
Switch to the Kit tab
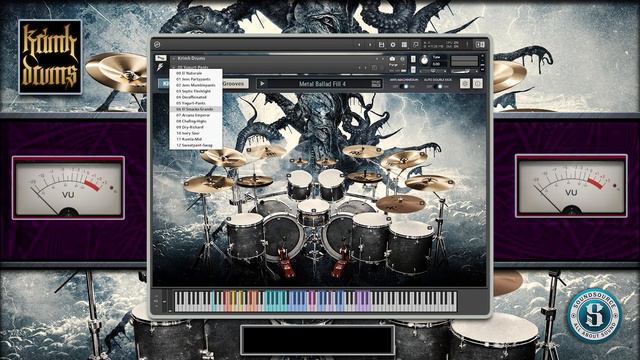point(164,83)
